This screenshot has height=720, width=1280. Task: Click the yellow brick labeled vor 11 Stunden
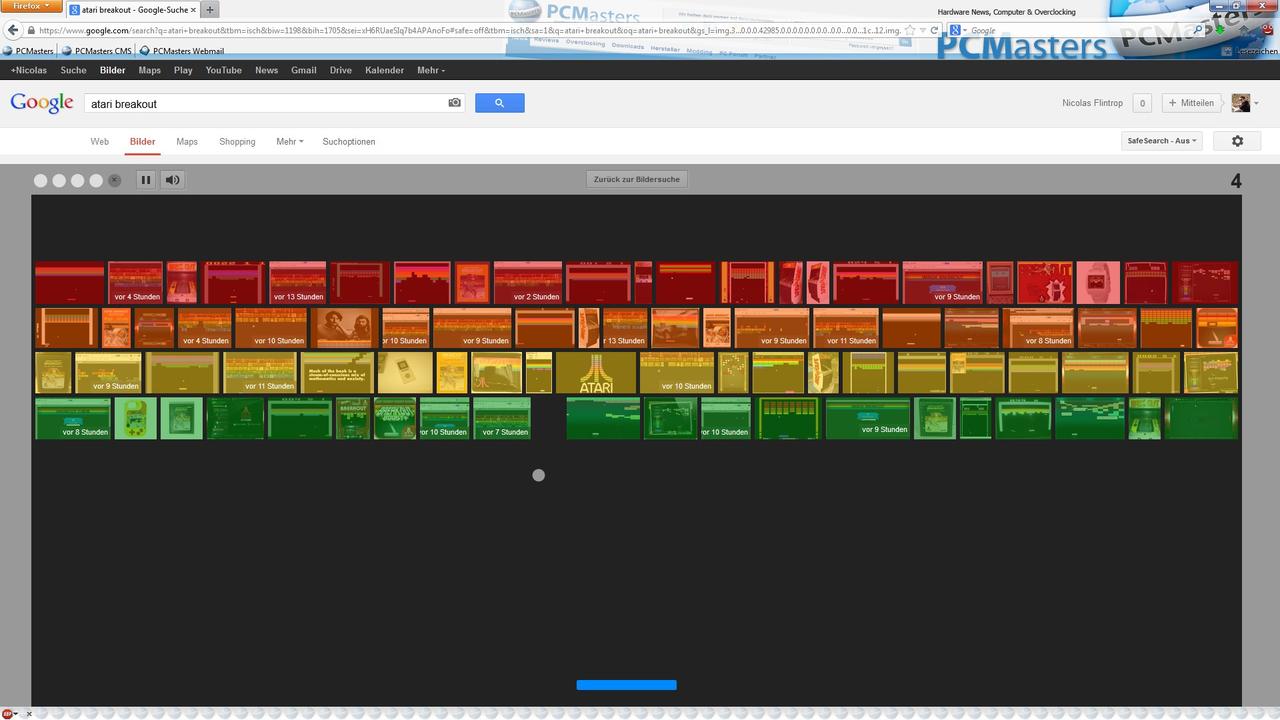pos(260,373)
